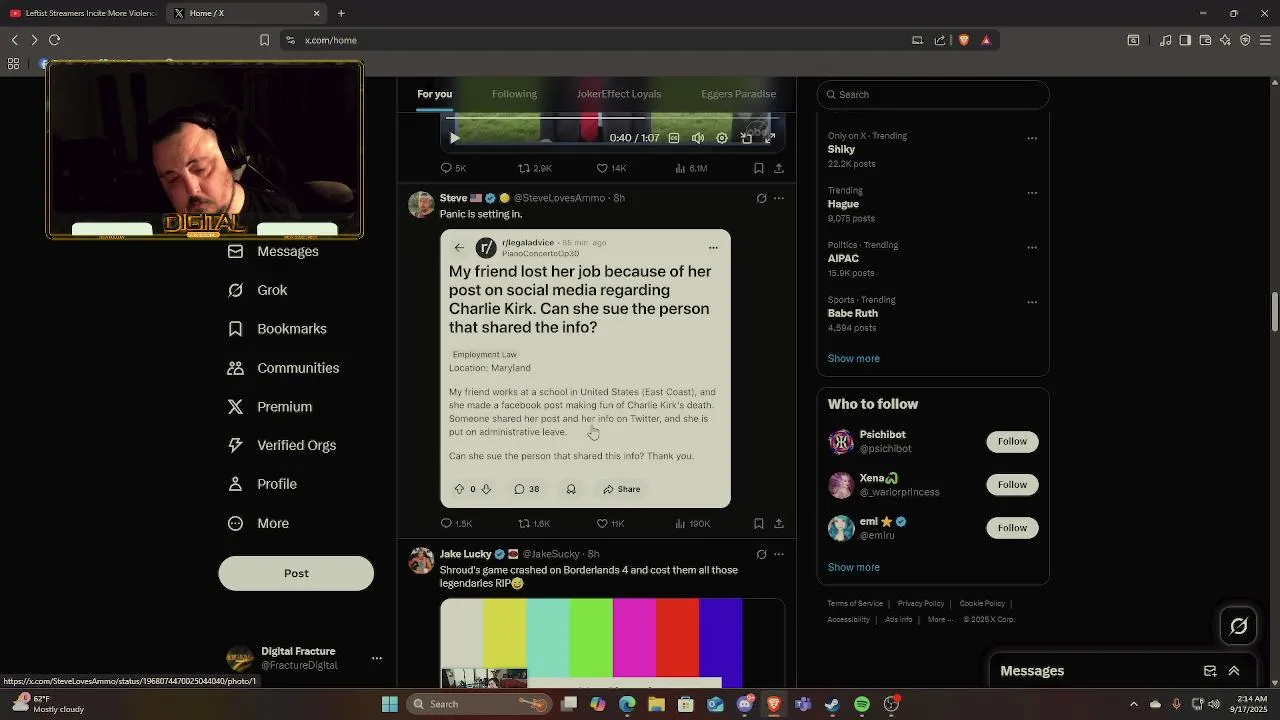Image resolution: width=1280 pixels, height=720 pixels.
Task: Toggle closed captions on the video
Action: 674,138
